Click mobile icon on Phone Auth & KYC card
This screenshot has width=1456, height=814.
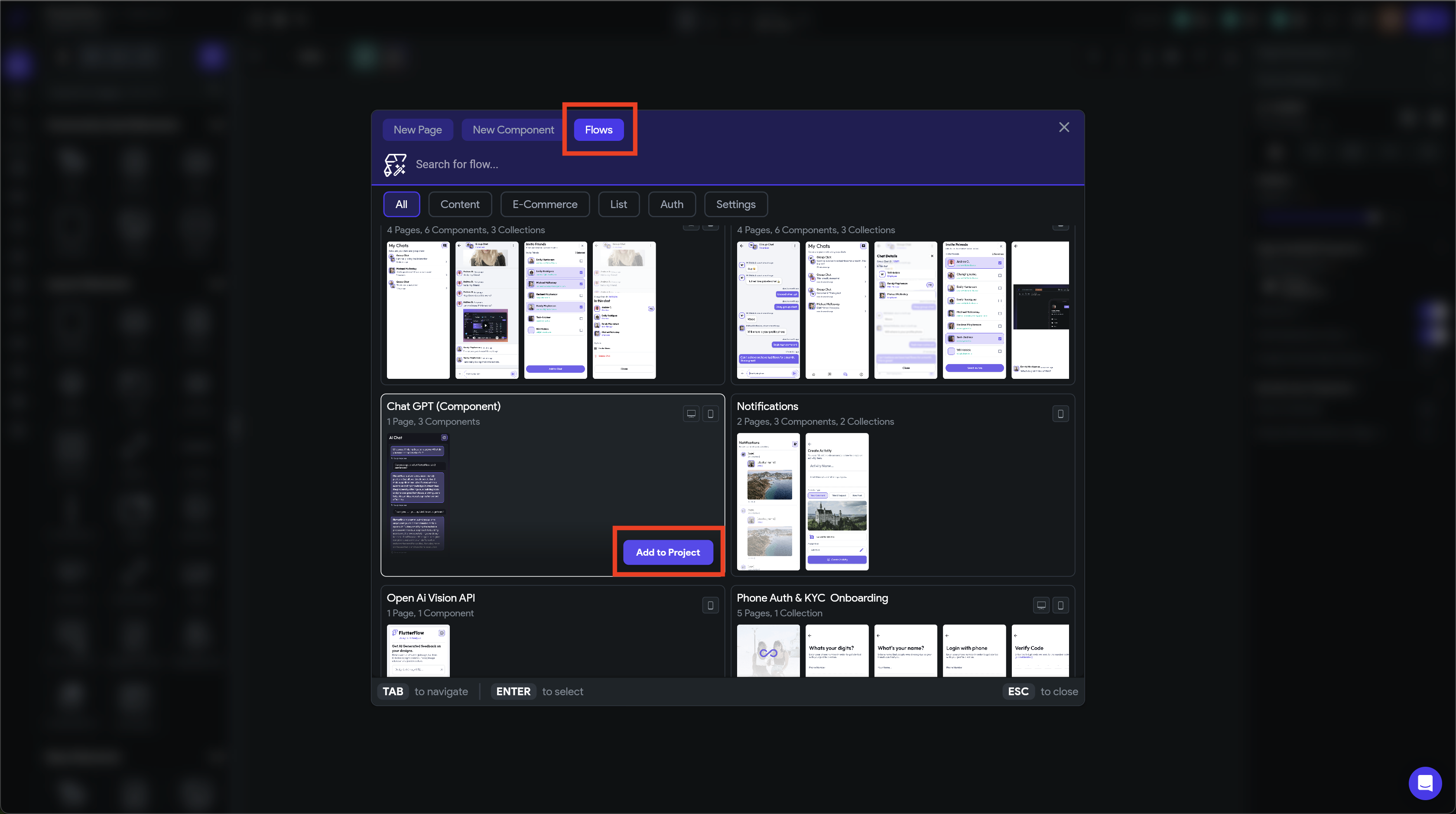tap(1060, 606)
